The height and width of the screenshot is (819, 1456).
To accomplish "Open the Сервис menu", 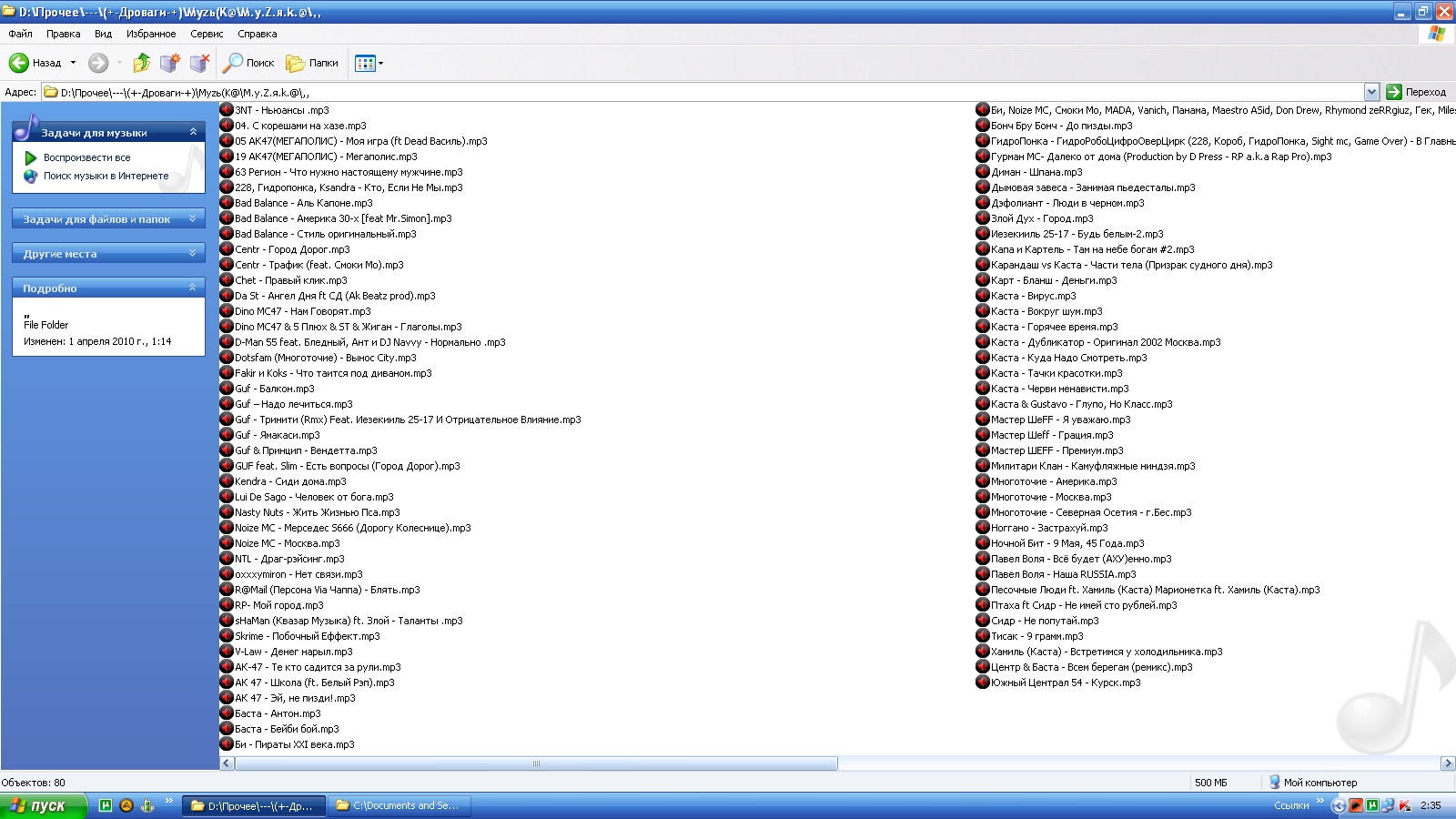I will 207,34.
